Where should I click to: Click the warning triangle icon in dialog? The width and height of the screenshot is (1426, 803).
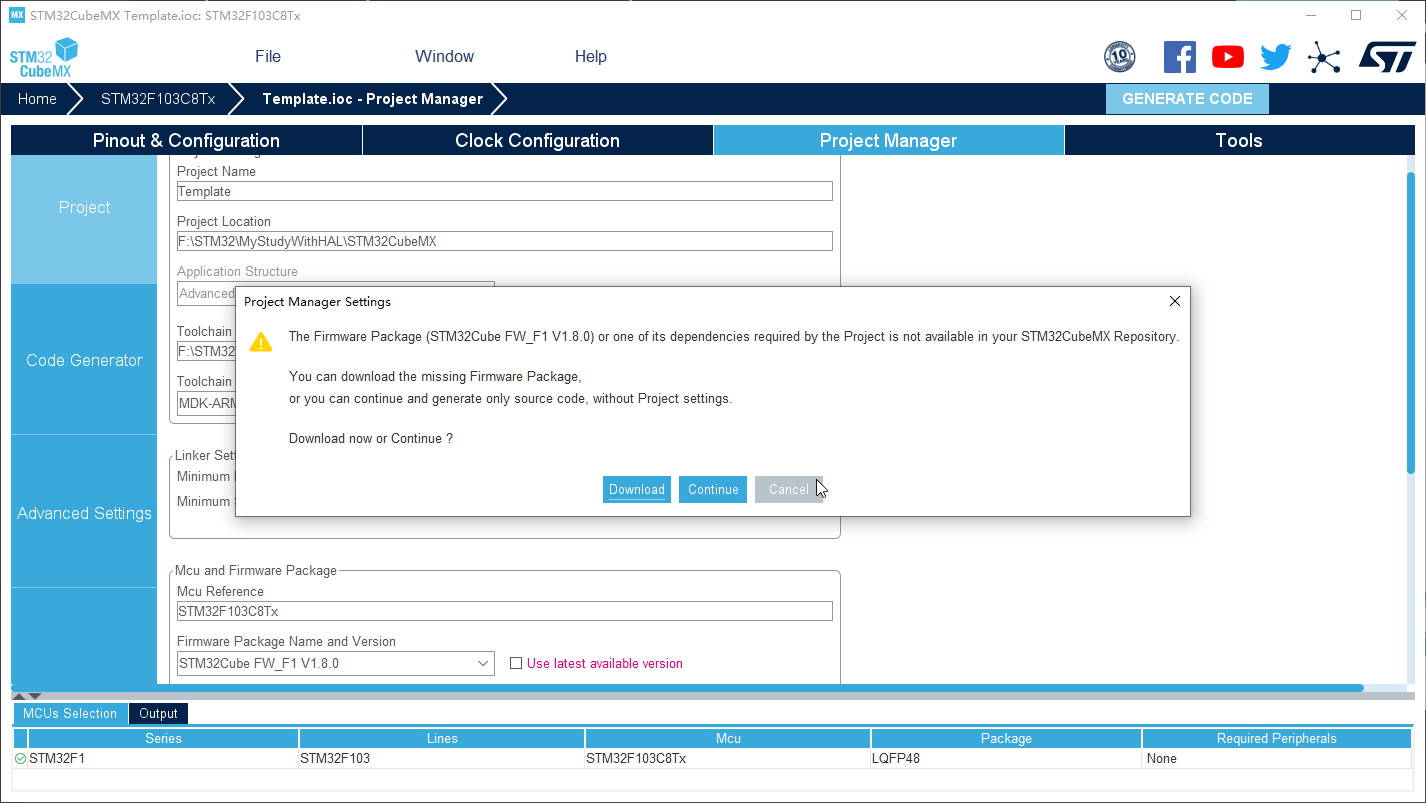tap(261, 342)
